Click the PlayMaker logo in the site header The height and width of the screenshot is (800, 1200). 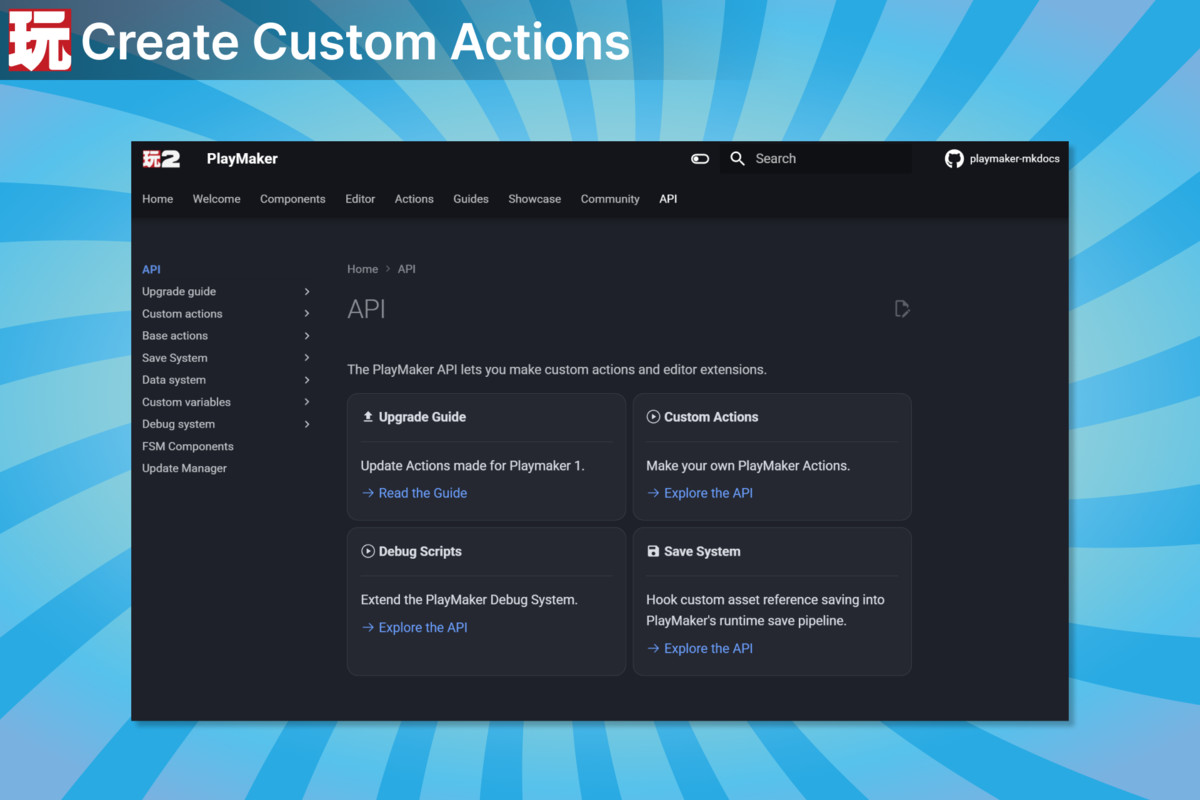161,158
